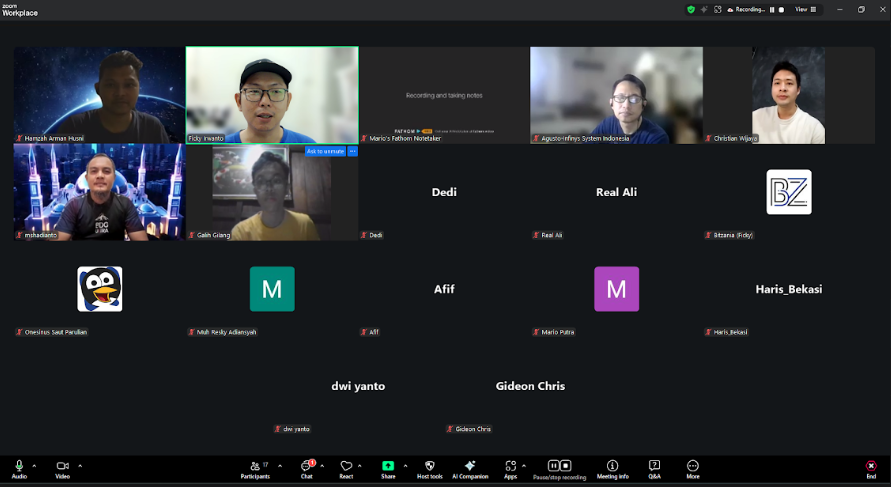This screenshot has width=891, height=487.
Task: Click the red End meeting button
Action: pos(871,467)
